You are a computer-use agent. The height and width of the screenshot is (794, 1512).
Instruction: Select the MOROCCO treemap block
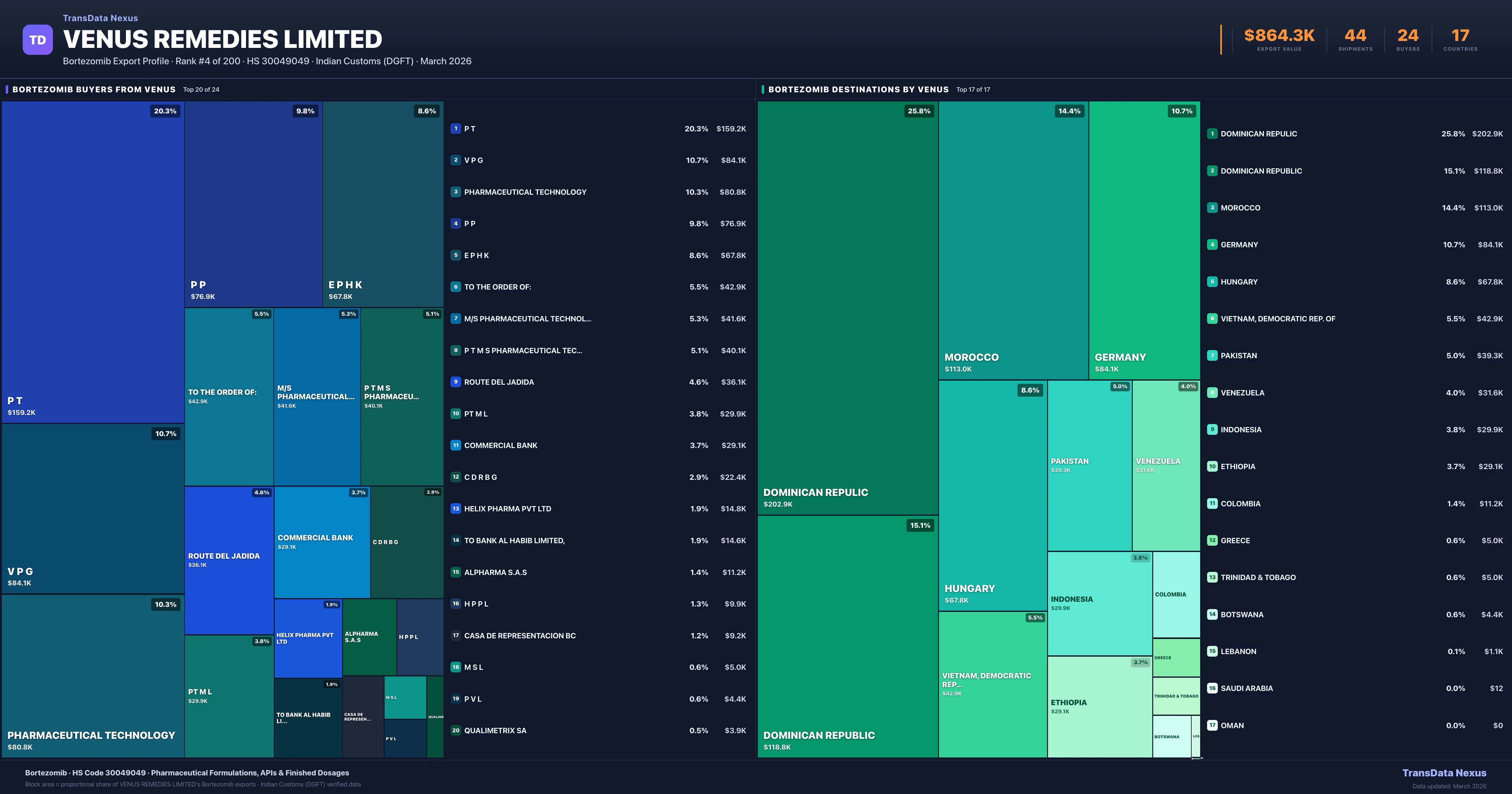(x=1013, y=240)
